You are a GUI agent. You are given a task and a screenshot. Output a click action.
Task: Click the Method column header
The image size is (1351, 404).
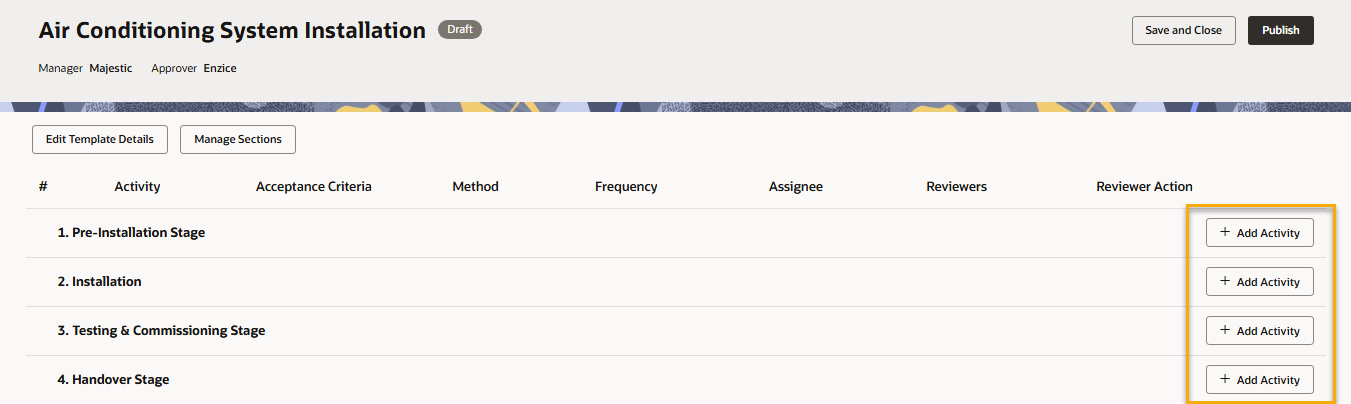[x=475, y=186]
